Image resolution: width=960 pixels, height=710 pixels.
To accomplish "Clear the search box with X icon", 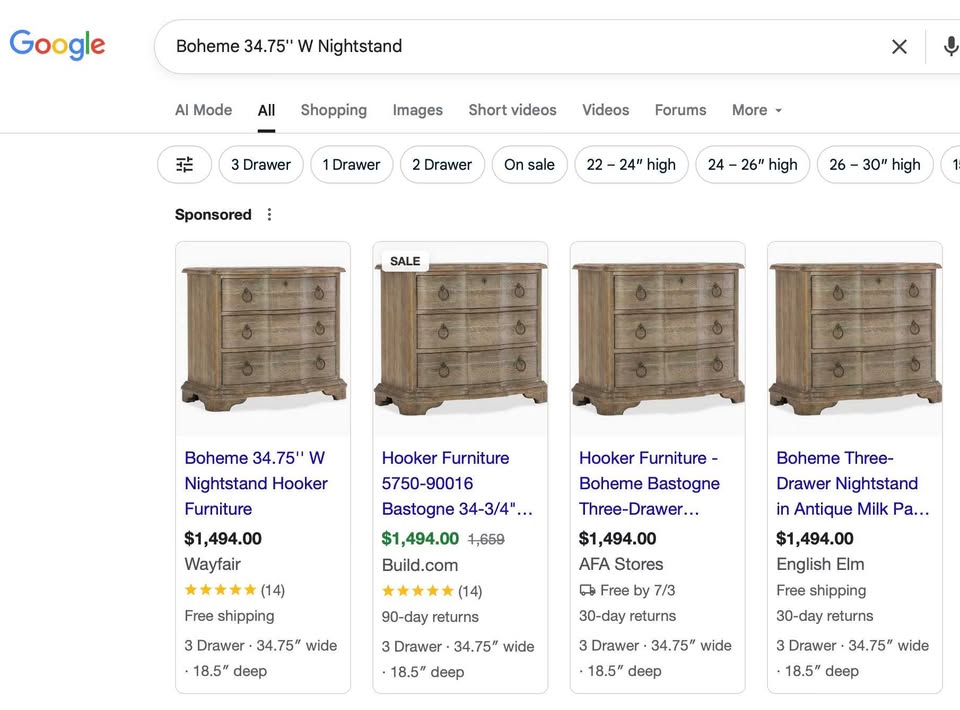I will coord(899,47).
